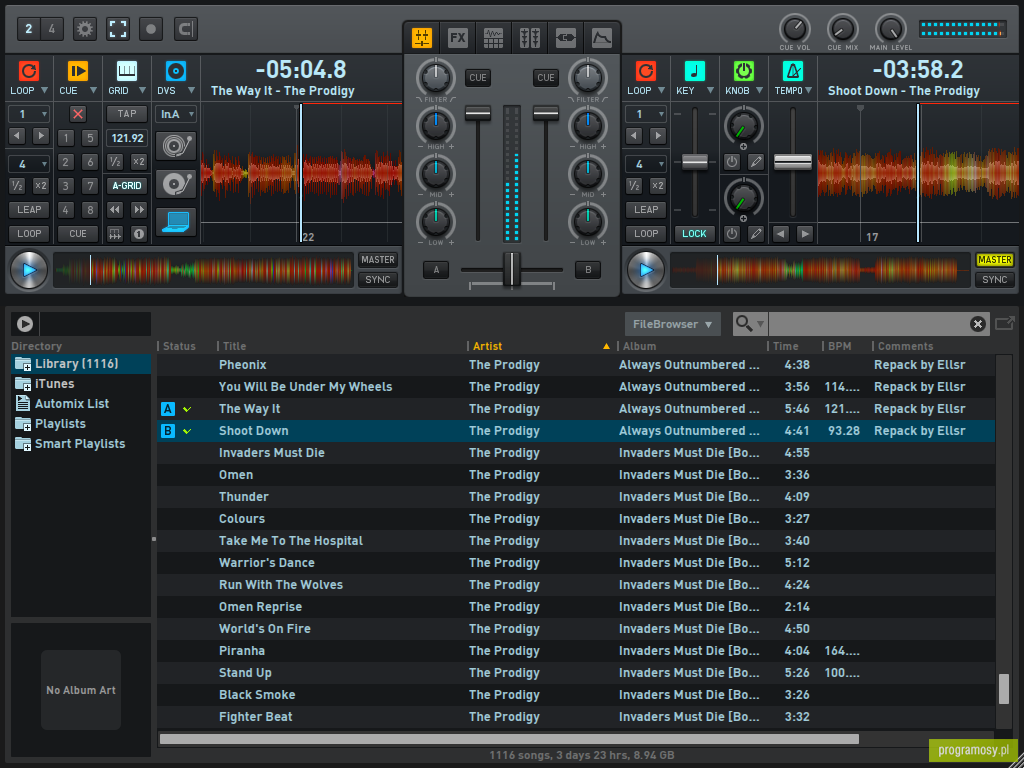Delete cue with red X button

click(78, 114)
